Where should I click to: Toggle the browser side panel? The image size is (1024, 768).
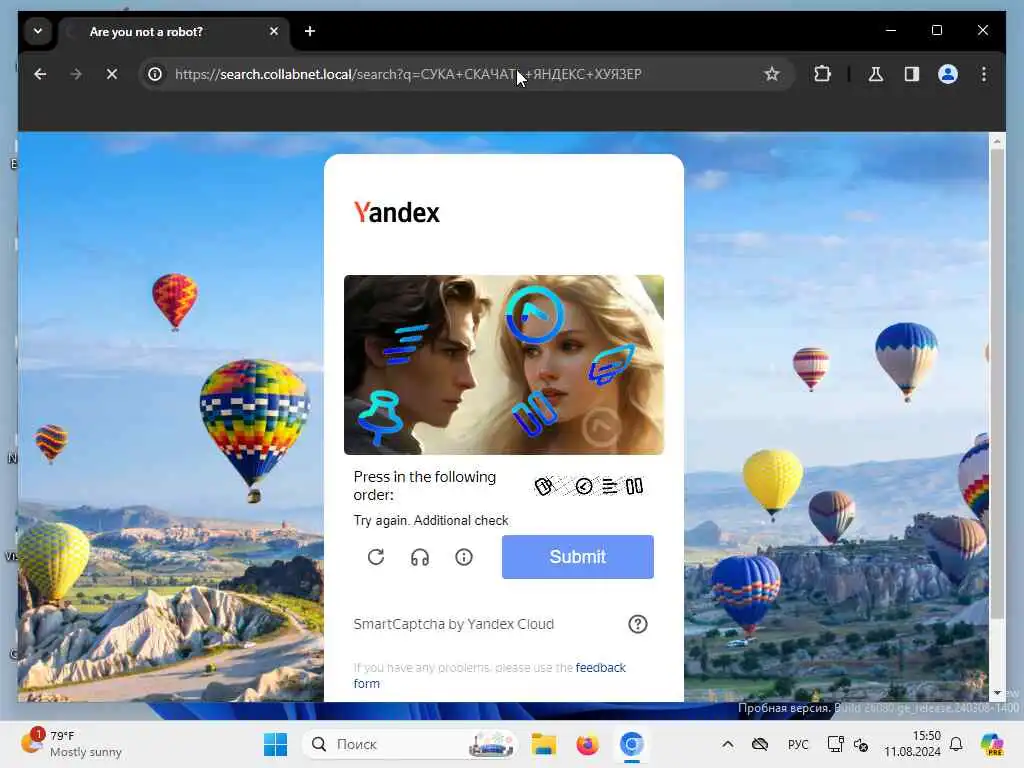click(x=912, y=74)
